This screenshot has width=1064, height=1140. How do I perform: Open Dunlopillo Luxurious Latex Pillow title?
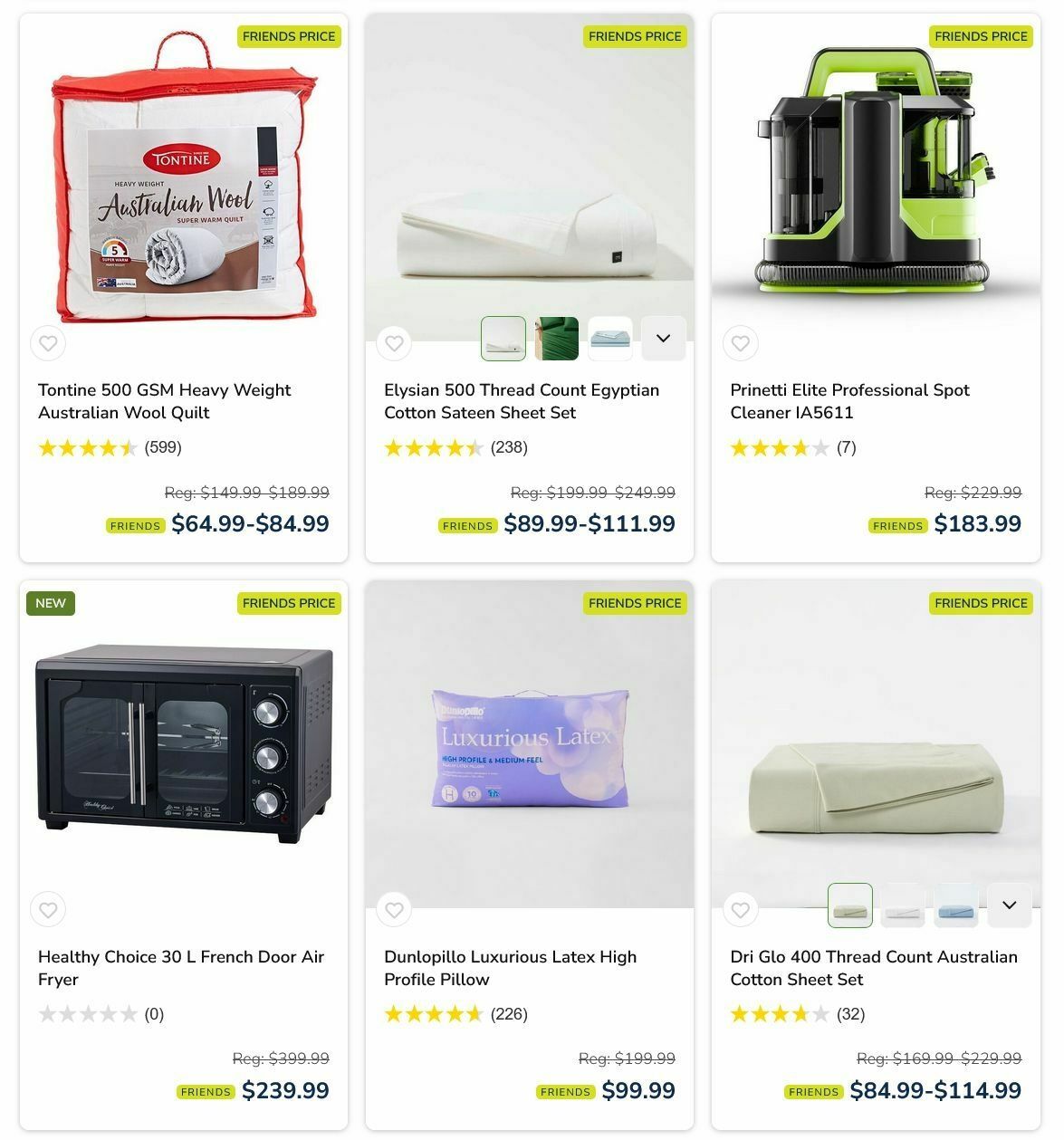point(510,968)
